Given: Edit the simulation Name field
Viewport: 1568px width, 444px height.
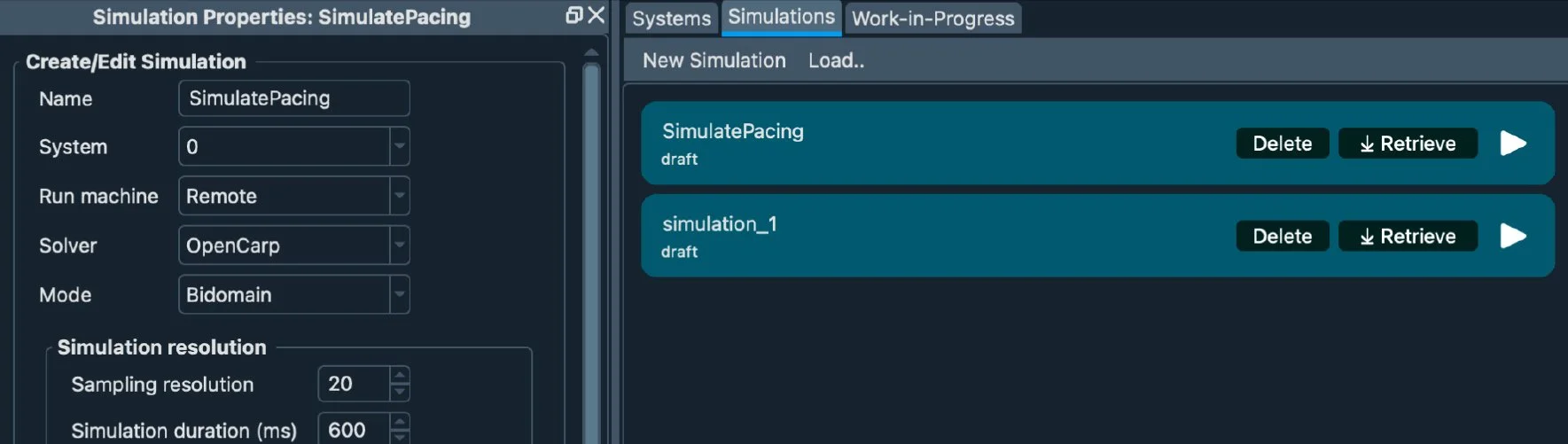Looking at the screenshot, I should pos(294,98).
